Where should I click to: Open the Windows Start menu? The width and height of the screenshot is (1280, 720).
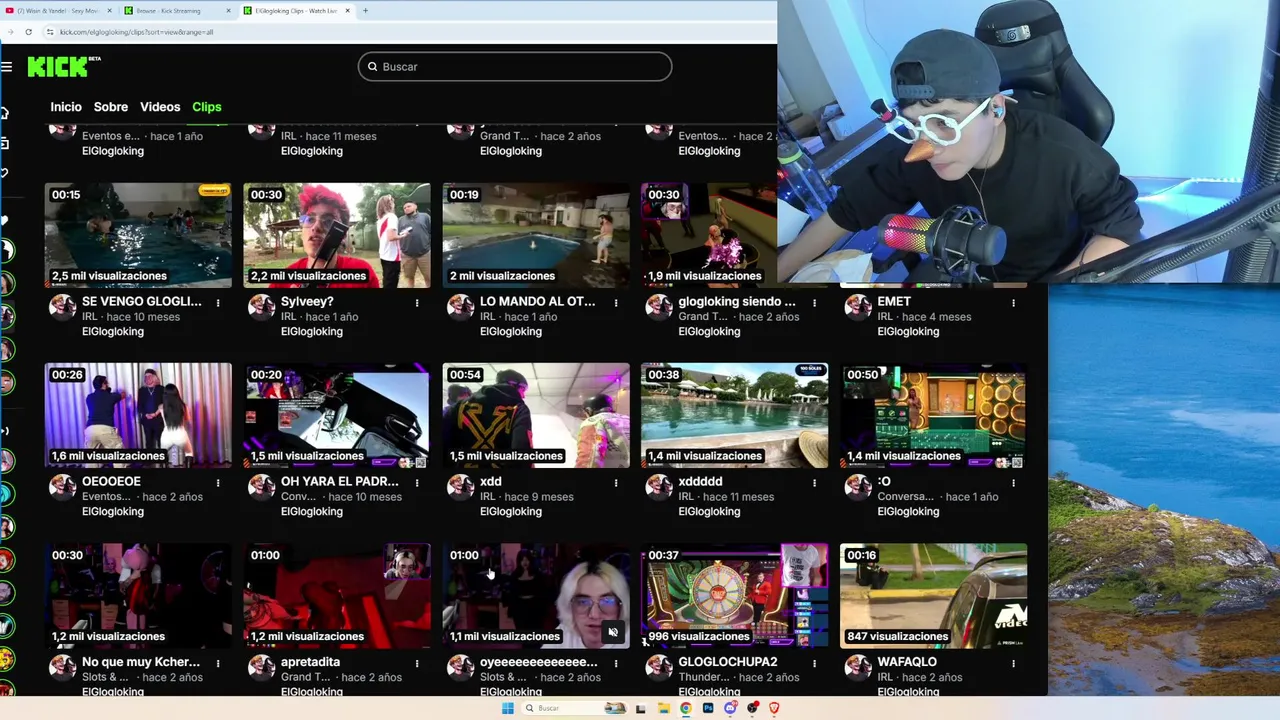507,708
